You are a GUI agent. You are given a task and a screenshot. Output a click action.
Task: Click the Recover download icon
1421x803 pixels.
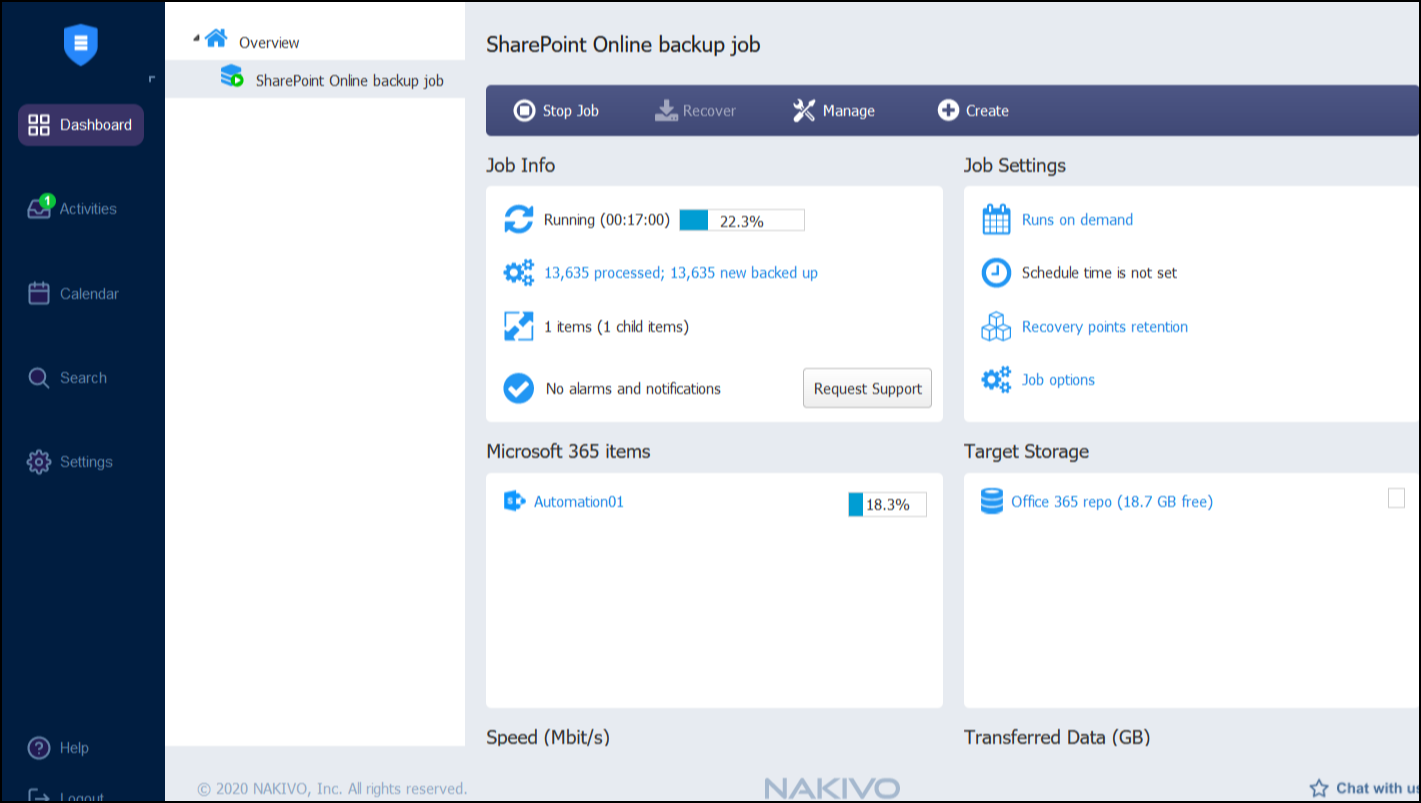(666, 110)
